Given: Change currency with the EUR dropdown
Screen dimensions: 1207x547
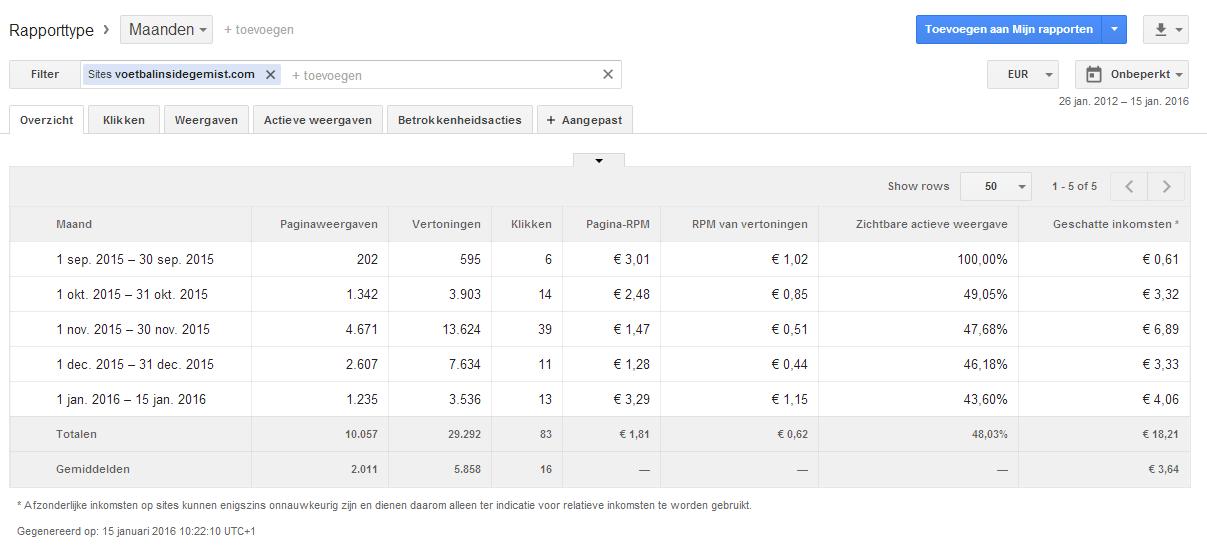Looking at the screenshot, I should [1022, 75].
